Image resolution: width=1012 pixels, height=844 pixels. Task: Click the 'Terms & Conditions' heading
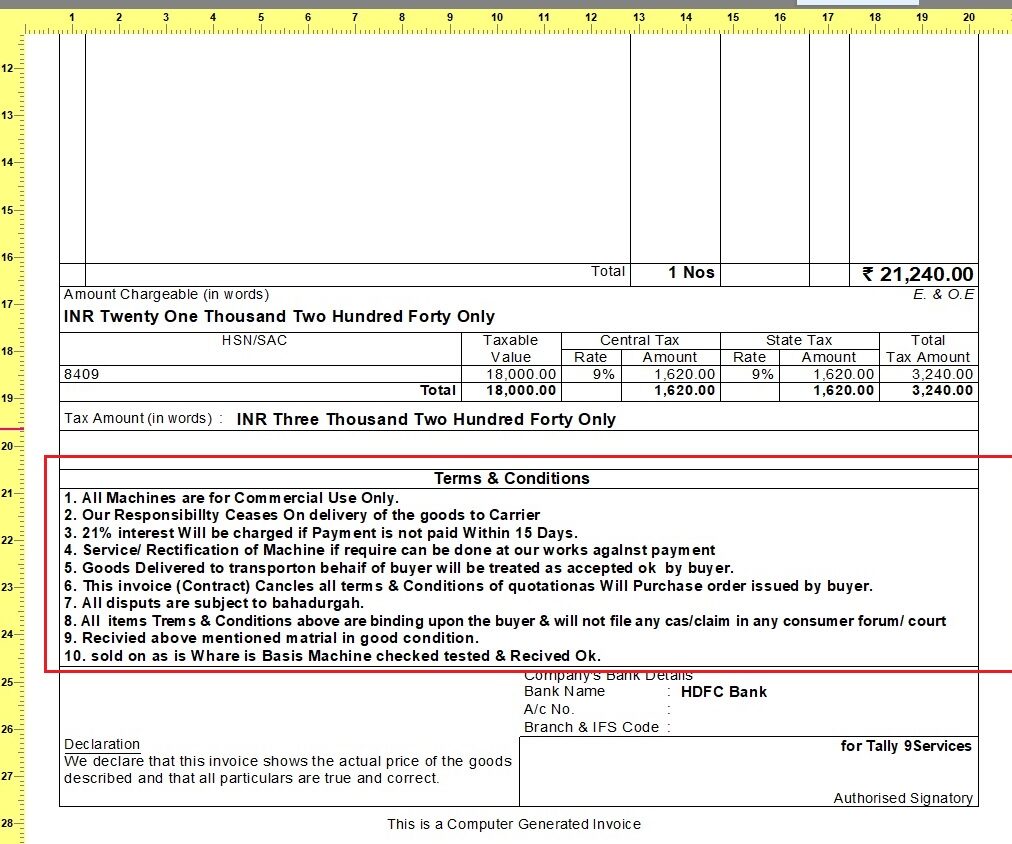(512, 478)
